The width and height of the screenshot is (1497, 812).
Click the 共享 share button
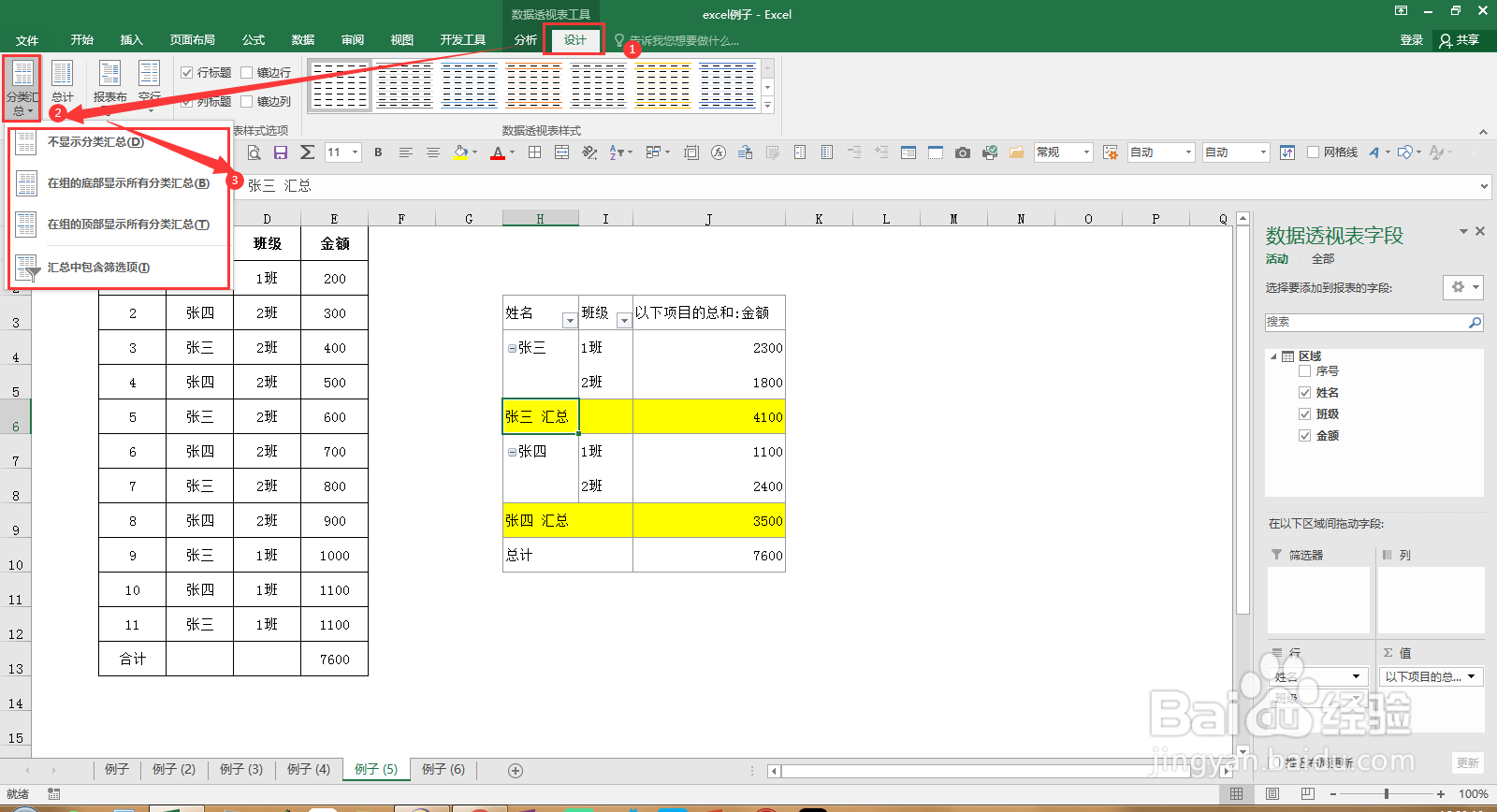tap(1460, 40)
